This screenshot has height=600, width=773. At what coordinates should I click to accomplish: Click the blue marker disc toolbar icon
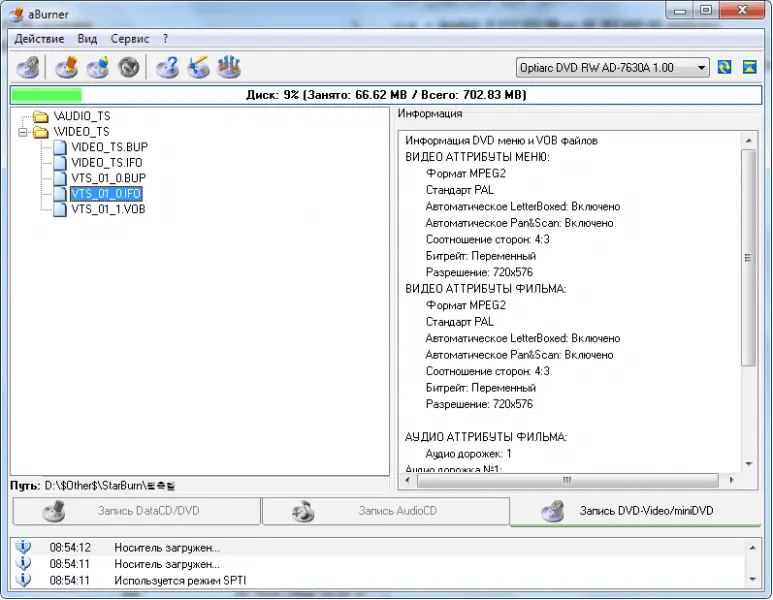[x=97, y=68]
